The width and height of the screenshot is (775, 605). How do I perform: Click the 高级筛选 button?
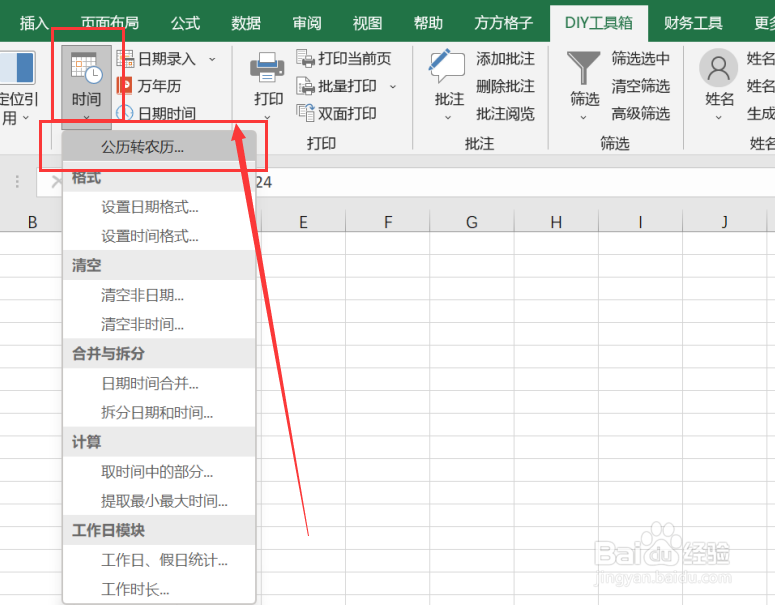click(x=641, y=114)
